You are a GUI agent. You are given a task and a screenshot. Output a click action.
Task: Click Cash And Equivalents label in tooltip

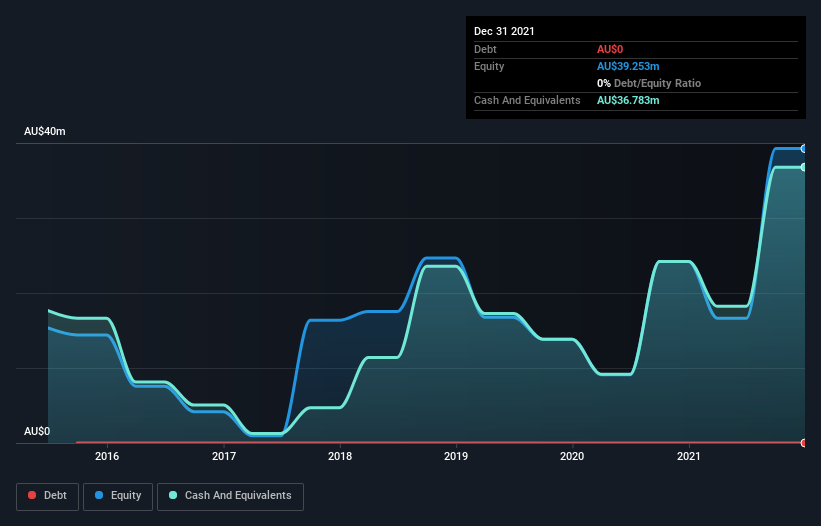(x=527, y=100)
